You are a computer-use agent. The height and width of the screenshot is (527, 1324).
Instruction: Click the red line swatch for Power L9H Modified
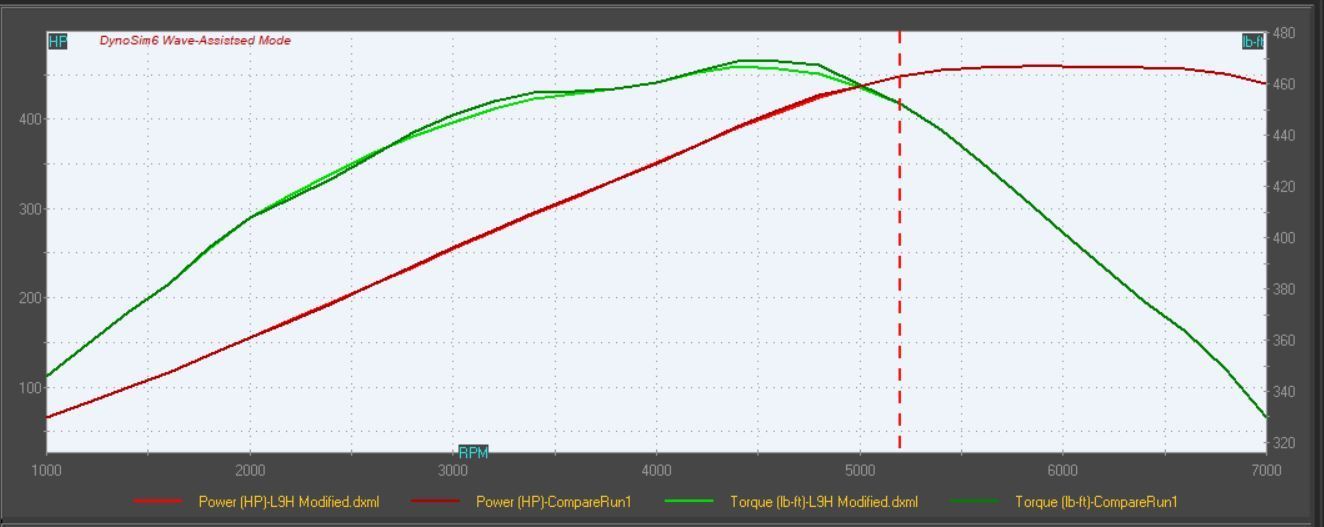[x=159, y=502]
